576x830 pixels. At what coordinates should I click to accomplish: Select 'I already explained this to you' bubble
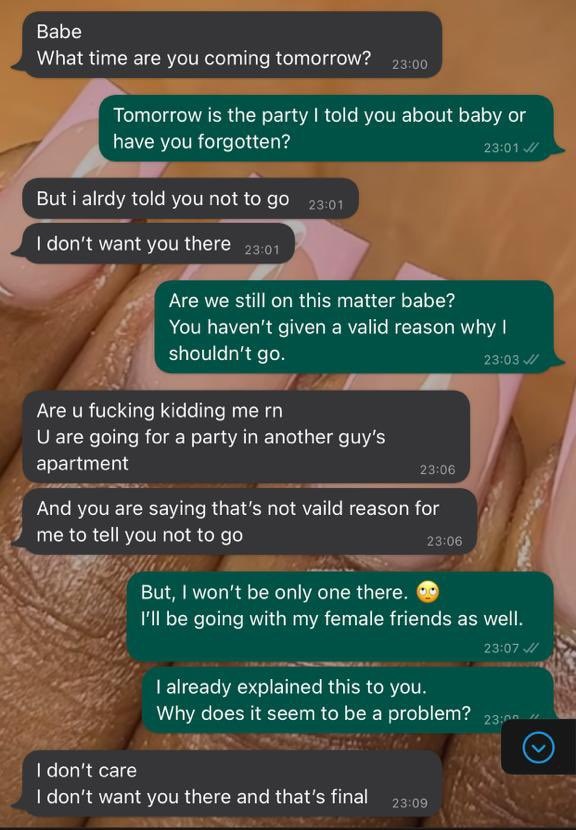[349, 700]
